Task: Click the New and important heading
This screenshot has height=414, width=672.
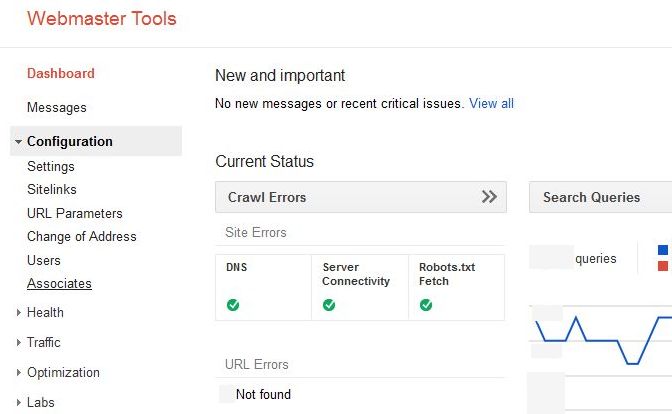Action: [280, 75]
